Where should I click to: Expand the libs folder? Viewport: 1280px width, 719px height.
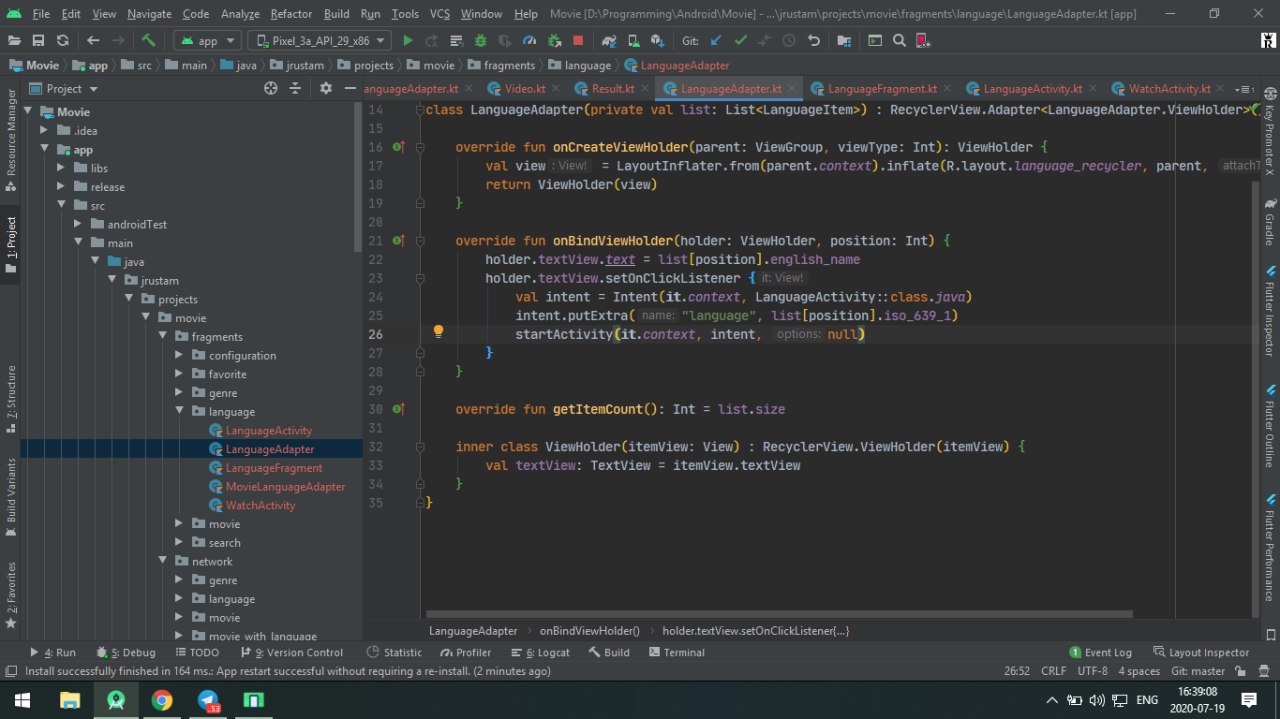click(x=62, y=168)
